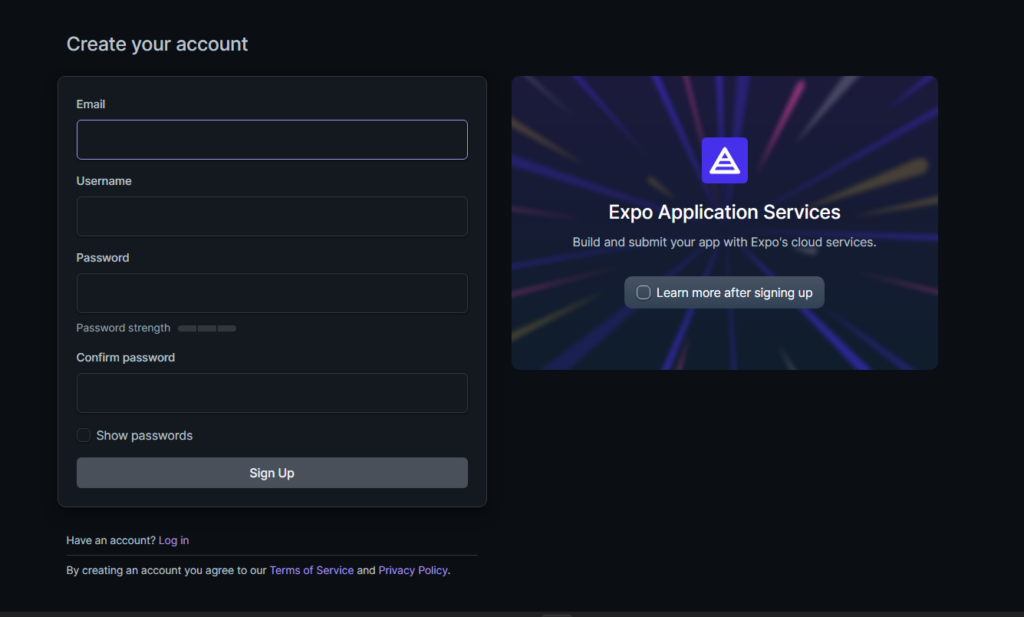Click the "Create your account" heading
Screen dimensions: 1024x617
pyautogui.click(x=157, y=44)
